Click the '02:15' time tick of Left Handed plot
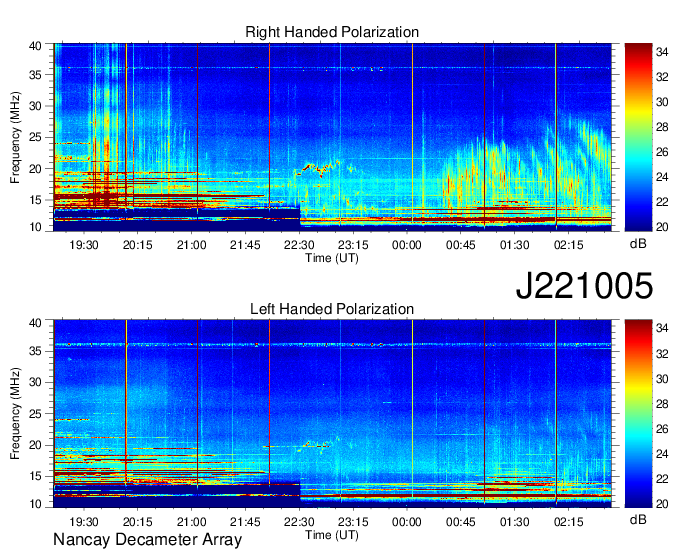This screenshot has height=552, width=680. [x=569, y=522]
